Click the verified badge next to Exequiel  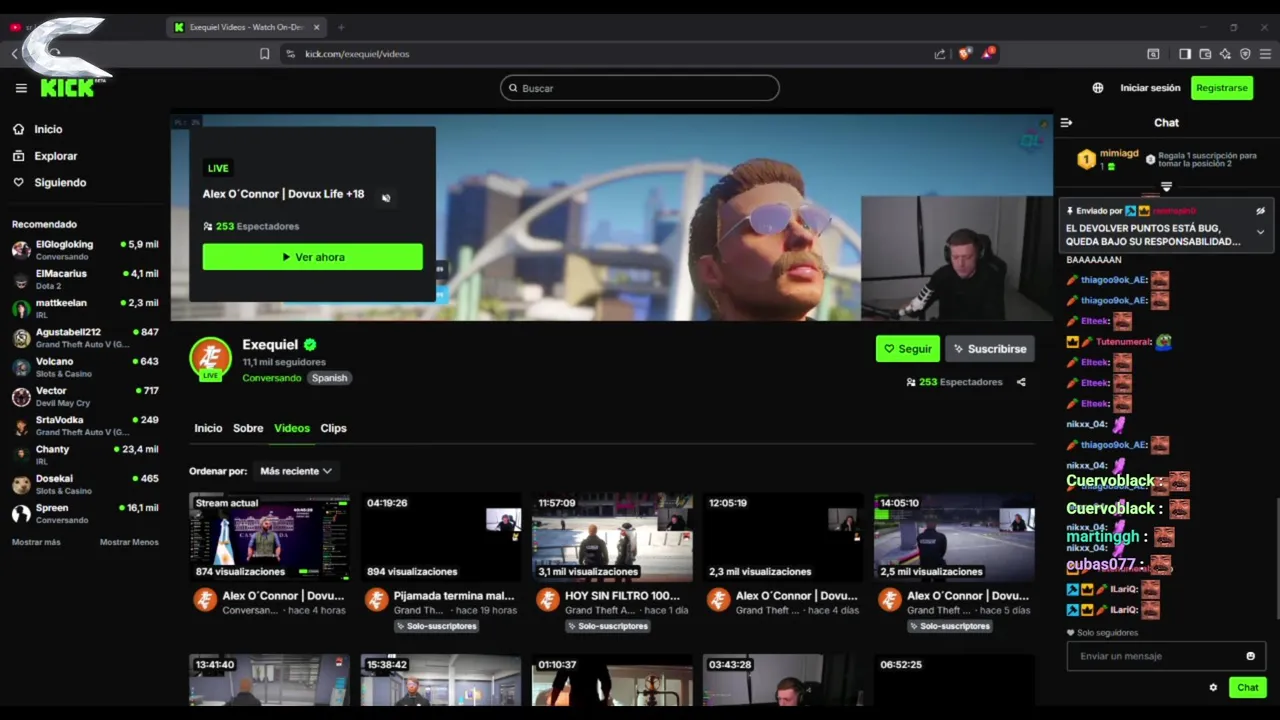(310, 345)
